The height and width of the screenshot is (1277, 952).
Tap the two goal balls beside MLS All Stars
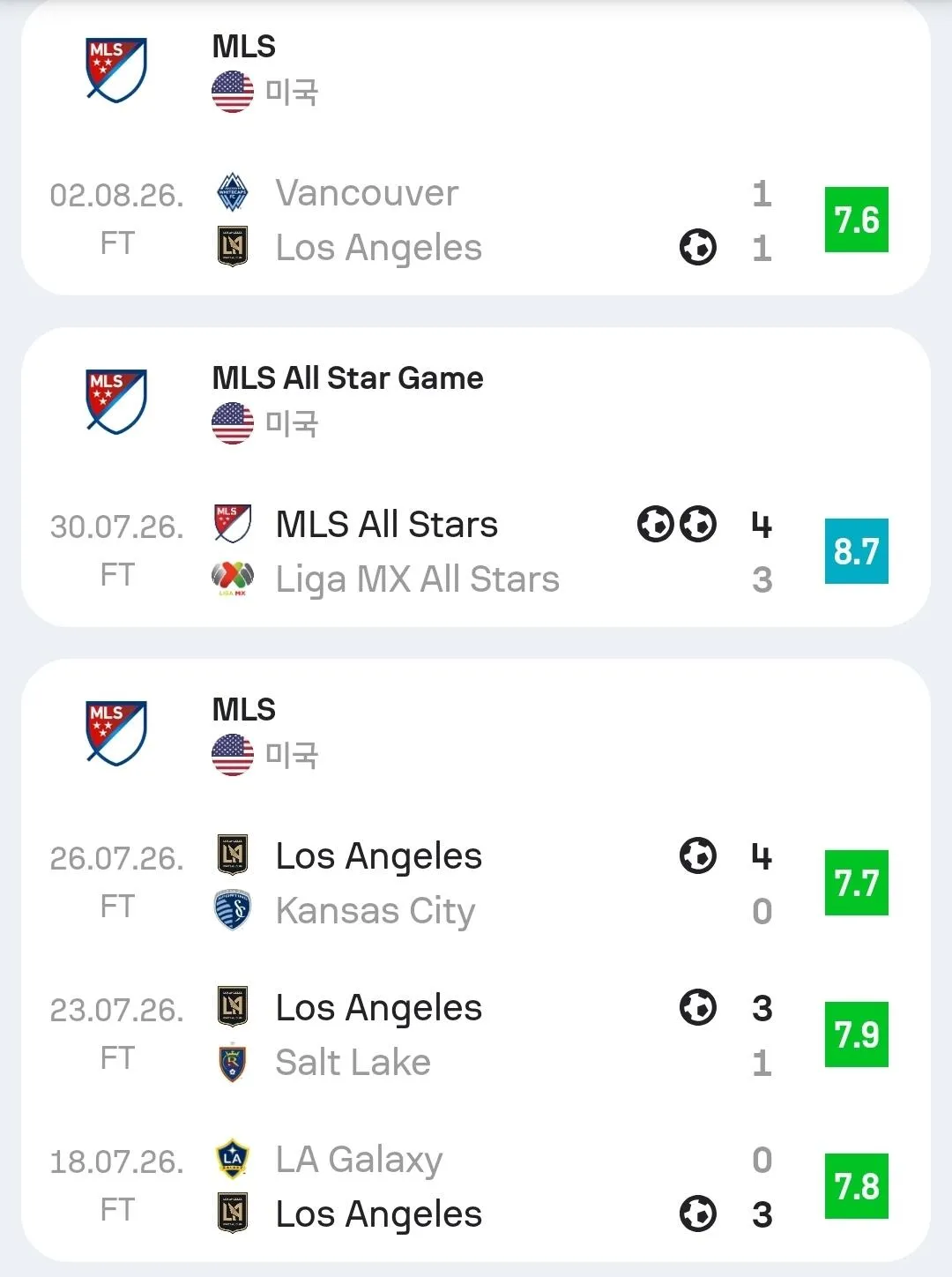coord(677,524)
